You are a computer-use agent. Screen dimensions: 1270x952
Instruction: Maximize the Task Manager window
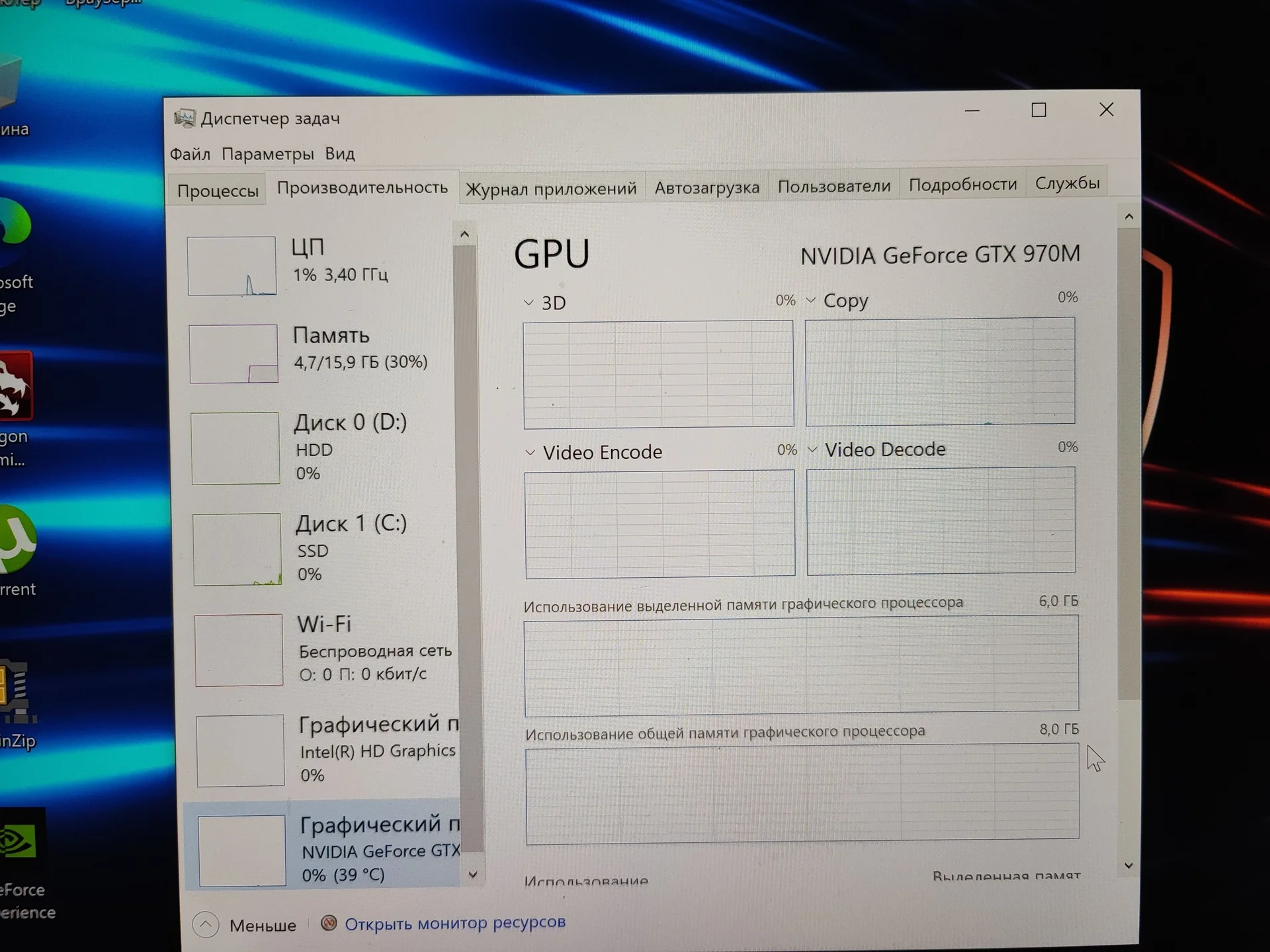1038,110
